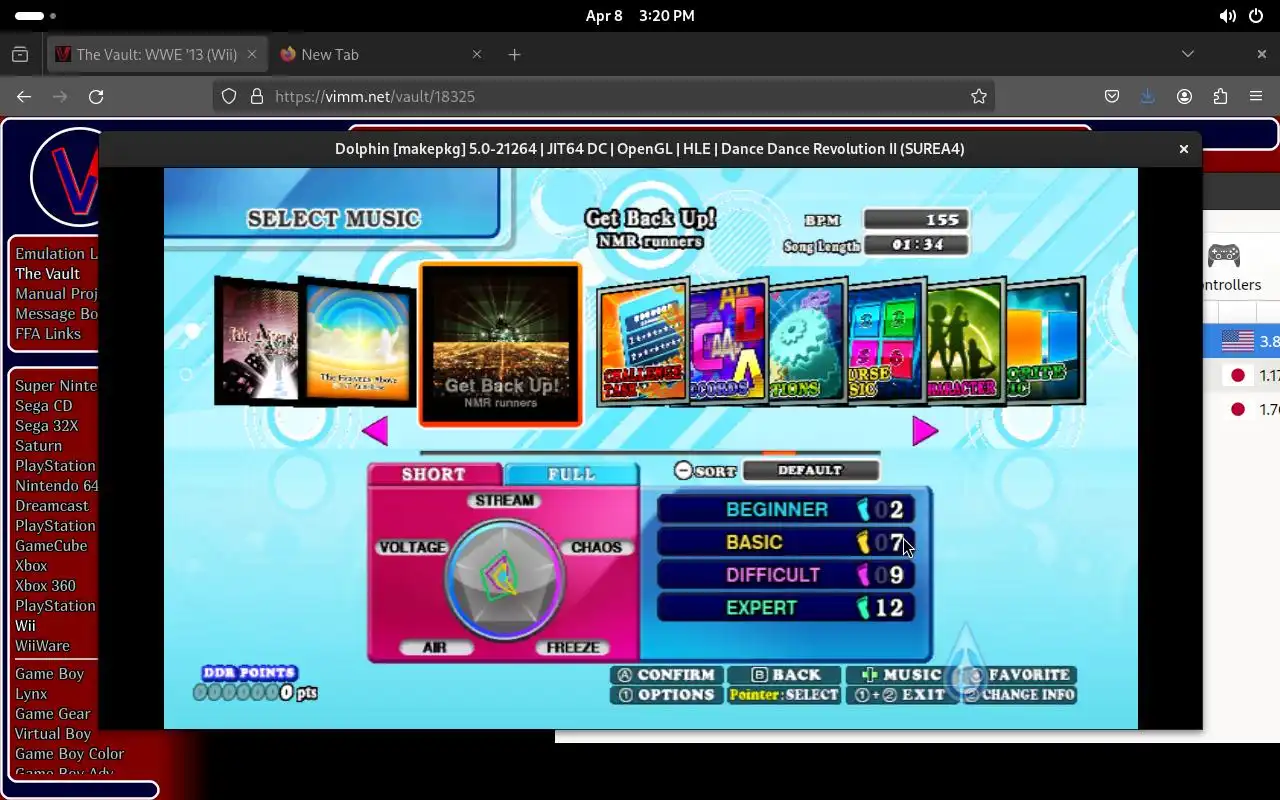Open the clock showing Apr 8 3:20 PM
This screenshot has width=1280, height=800.
[640, 16]
